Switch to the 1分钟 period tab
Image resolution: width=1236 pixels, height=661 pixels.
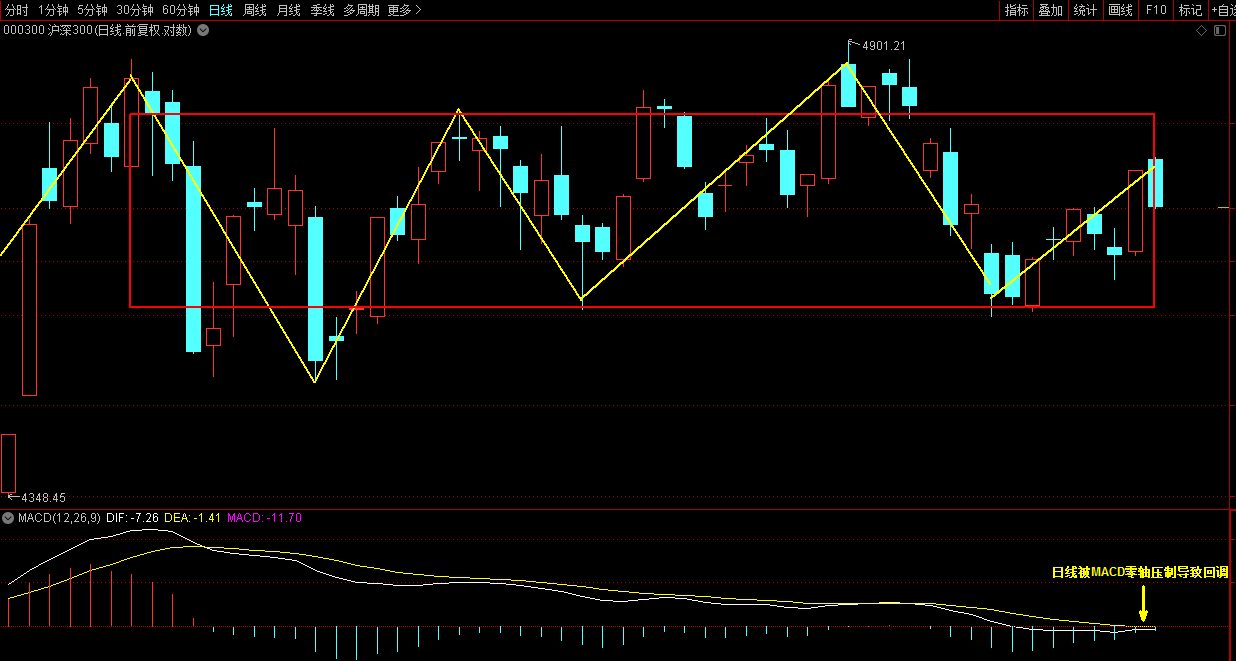pyautogui.click(x=53, y=10)
